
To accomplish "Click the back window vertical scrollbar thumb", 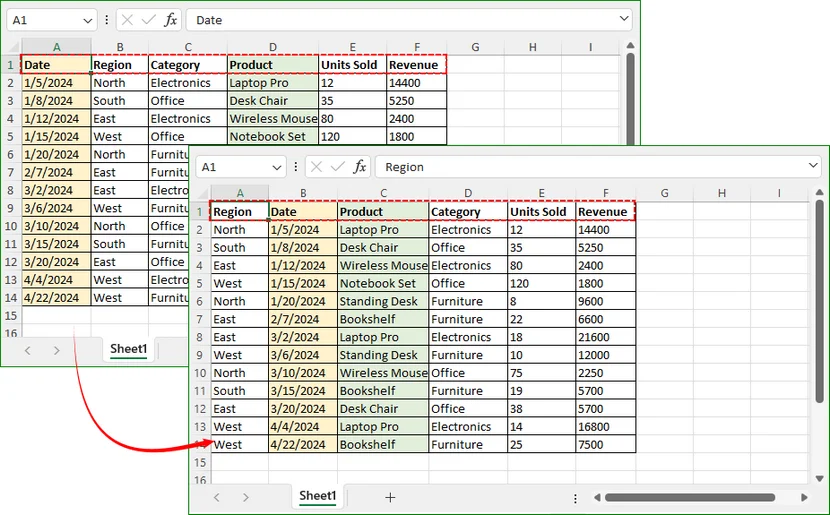I will click(x=630, y=98).
